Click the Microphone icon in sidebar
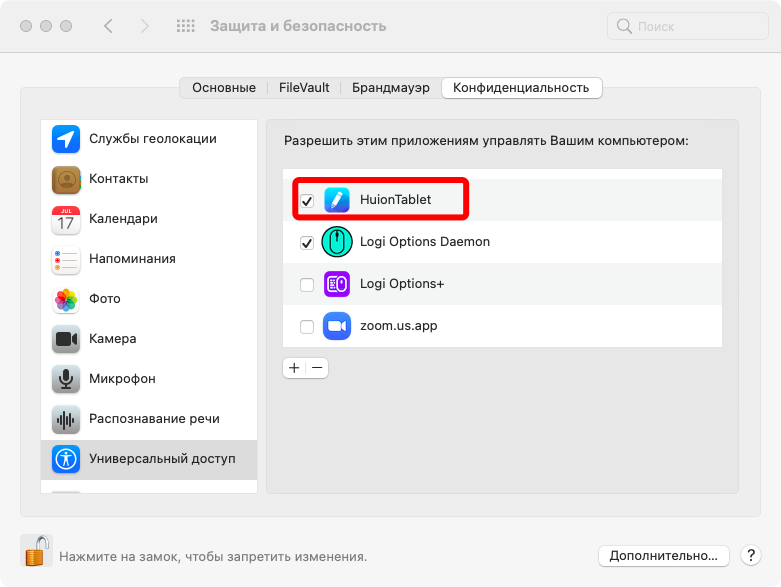This screenshot has width=781, height=587. [66, 379]
